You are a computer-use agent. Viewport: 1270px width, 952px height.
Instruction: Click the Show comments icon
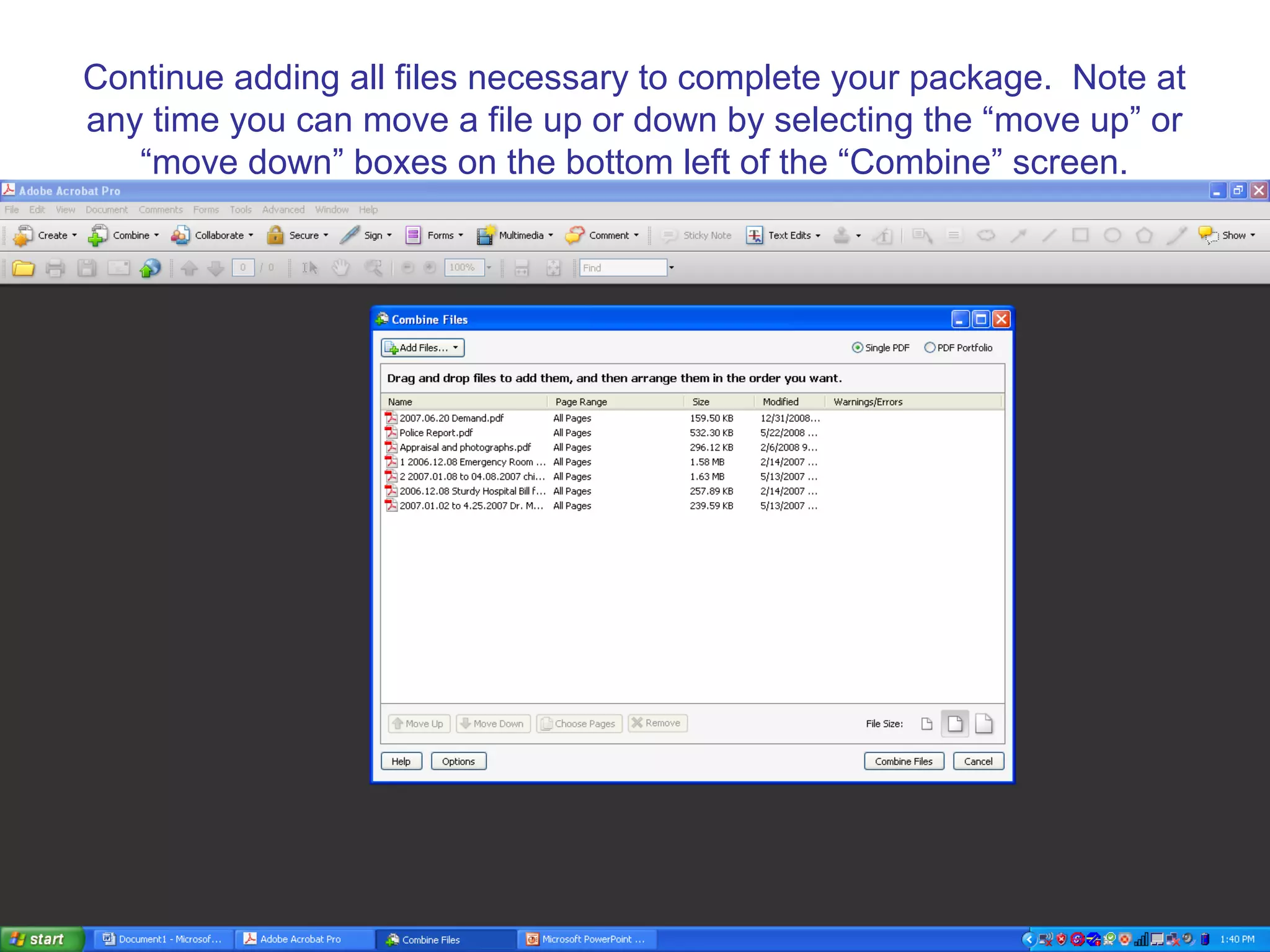point(1207,235)
